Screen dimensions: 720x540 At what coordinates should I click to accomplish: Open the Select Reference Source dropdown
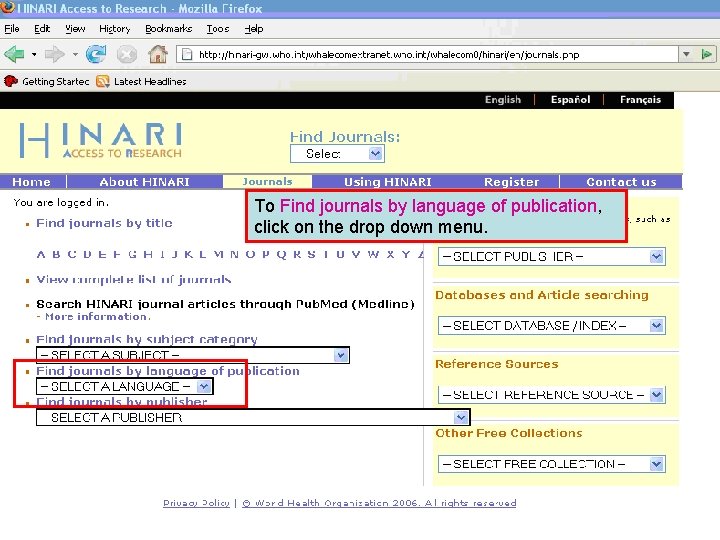(551, 395)
